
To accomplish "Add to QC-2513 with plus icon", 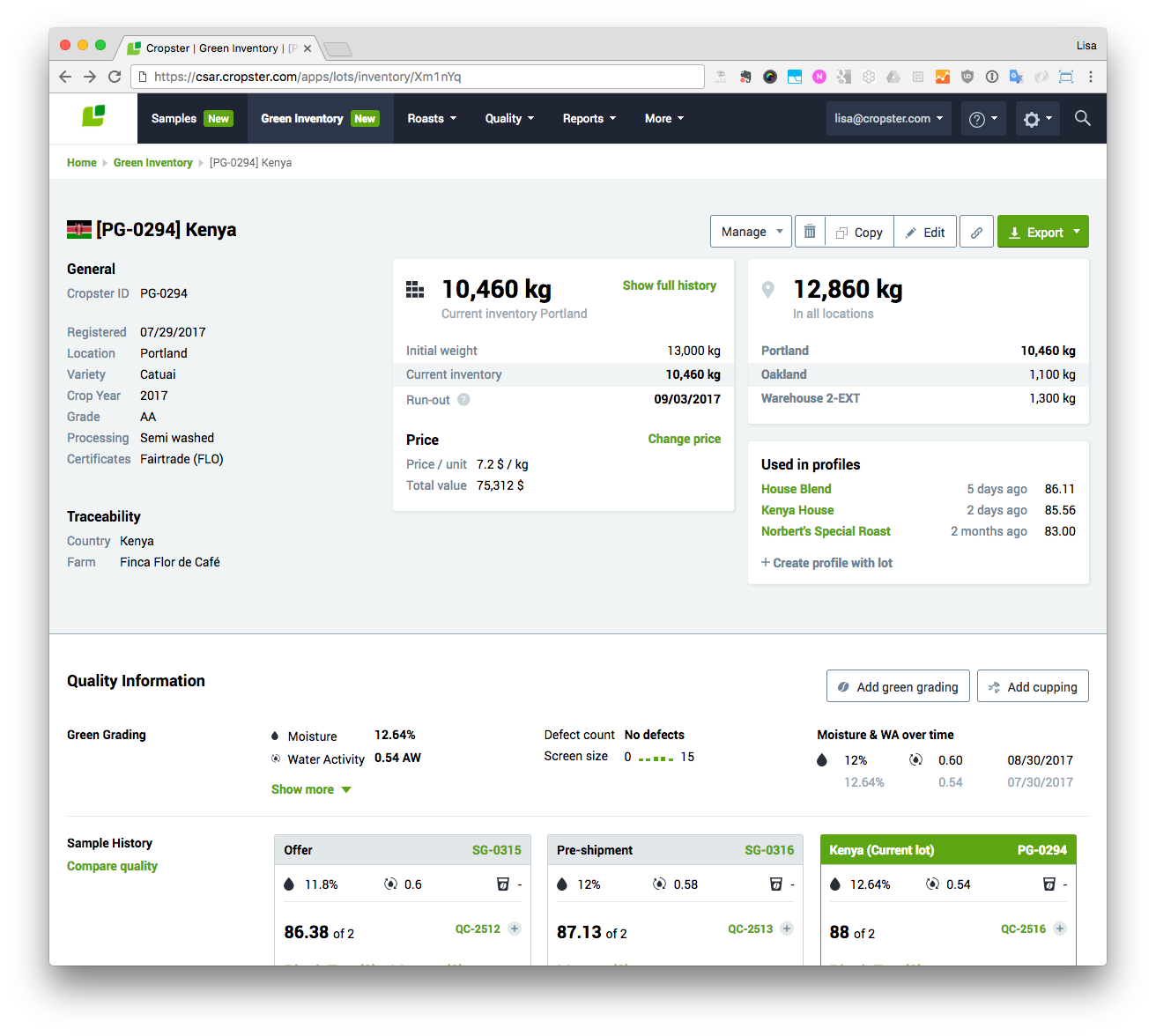I will [x=787, y=929].
